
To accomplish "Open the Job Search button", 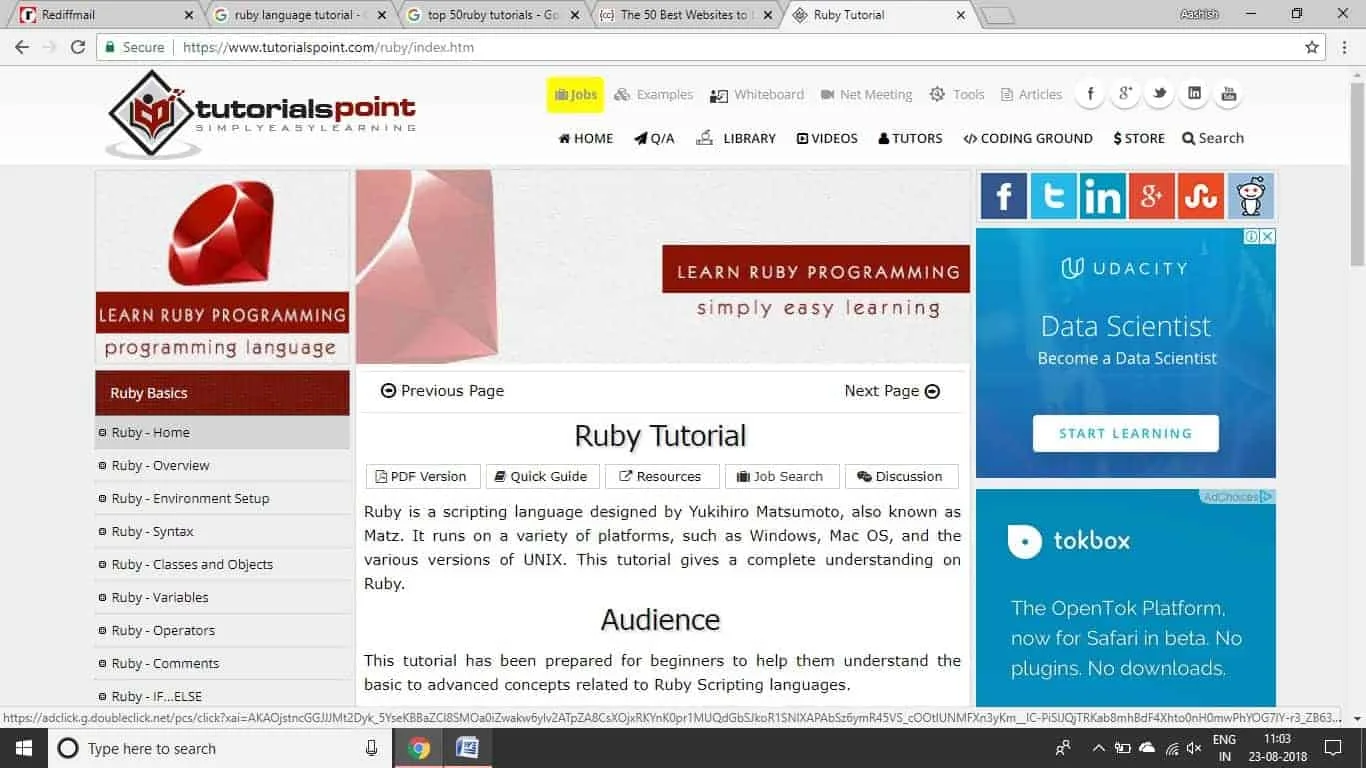I will (782, 477).
